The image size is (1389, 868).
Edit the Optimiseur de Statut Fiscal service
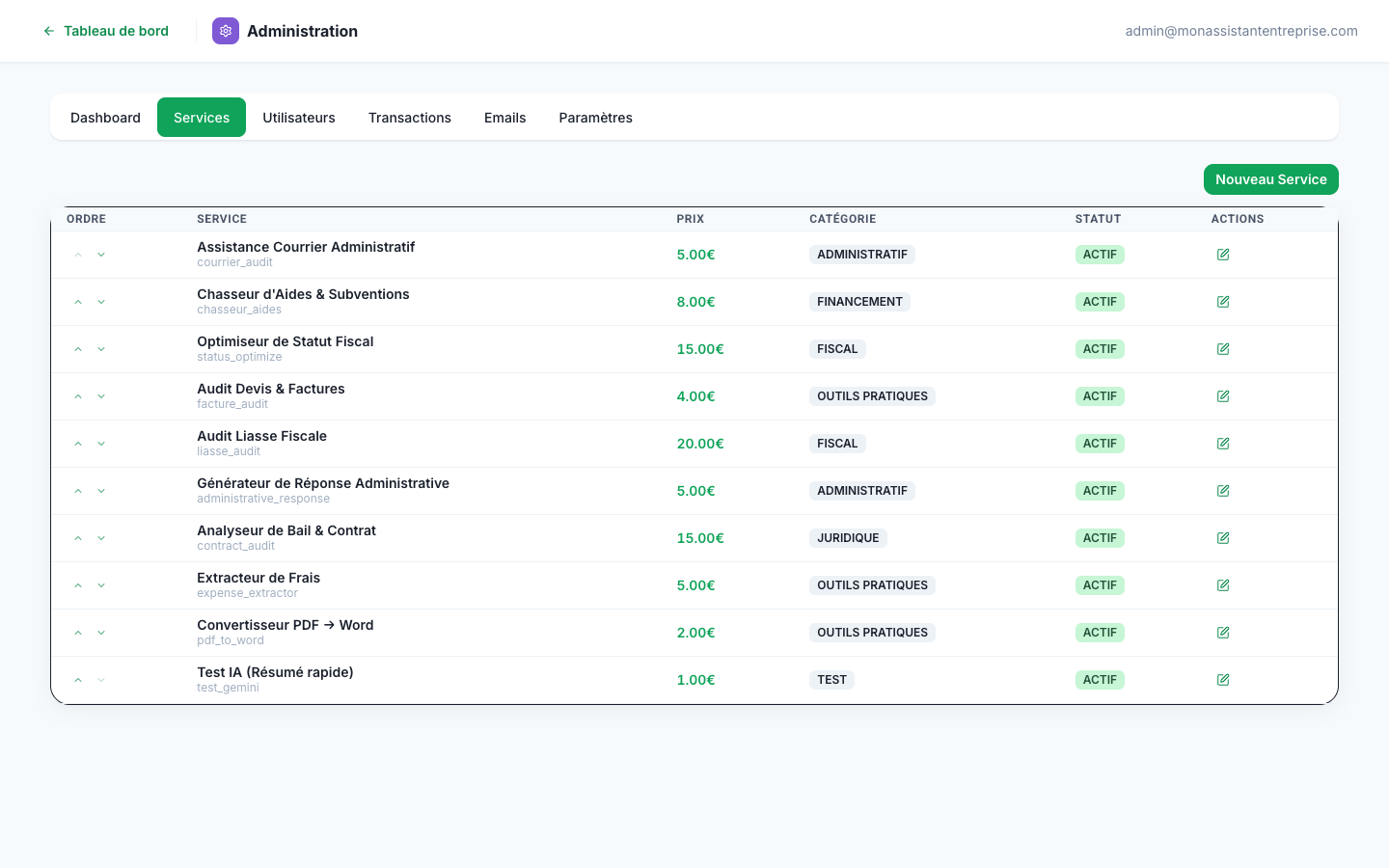click(x=1223, y=349)
